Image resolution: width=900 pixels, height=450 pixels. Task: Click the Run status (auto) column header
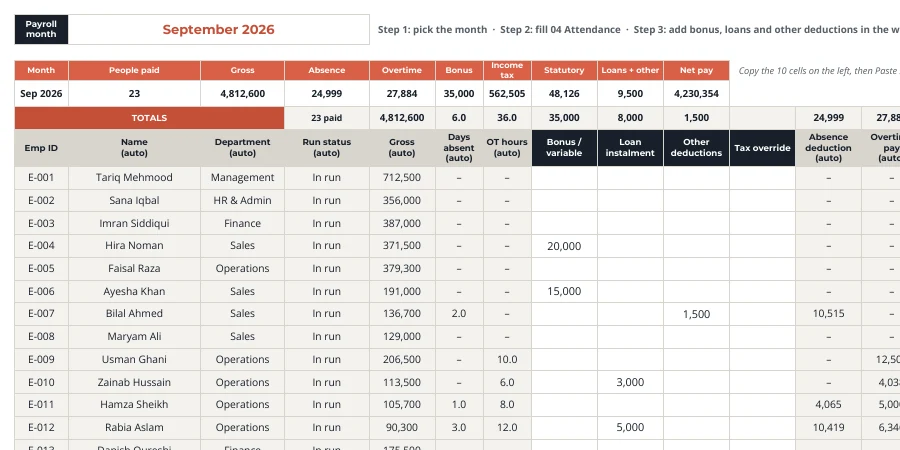point(327,148)
